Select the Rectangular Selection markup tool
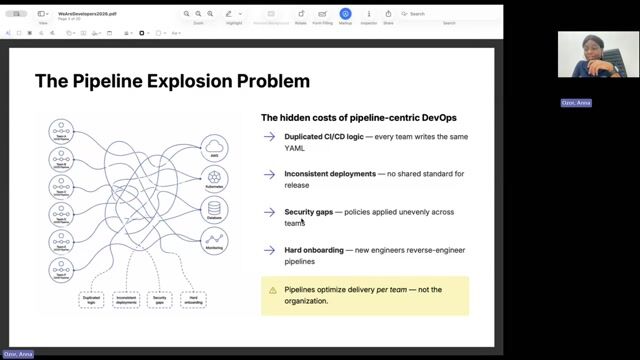This screenshot has height=360, width=640. pyautogui.click(x=19, y=33)
